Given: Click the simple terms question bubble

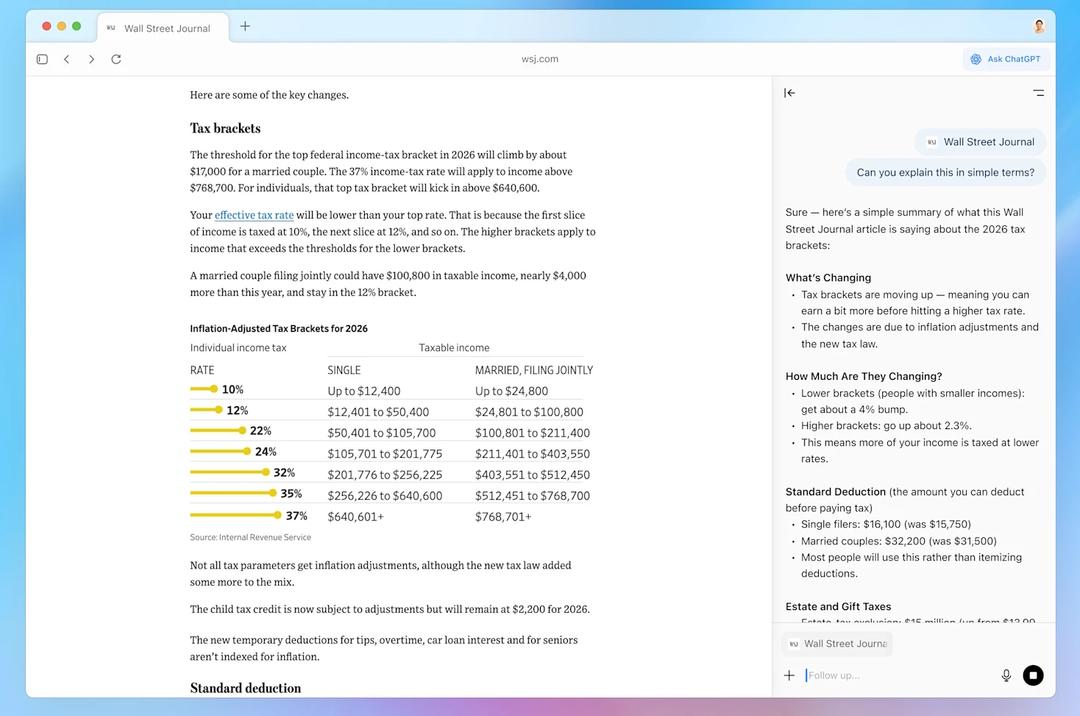Looking at the screenshot, I should point(945,172).
